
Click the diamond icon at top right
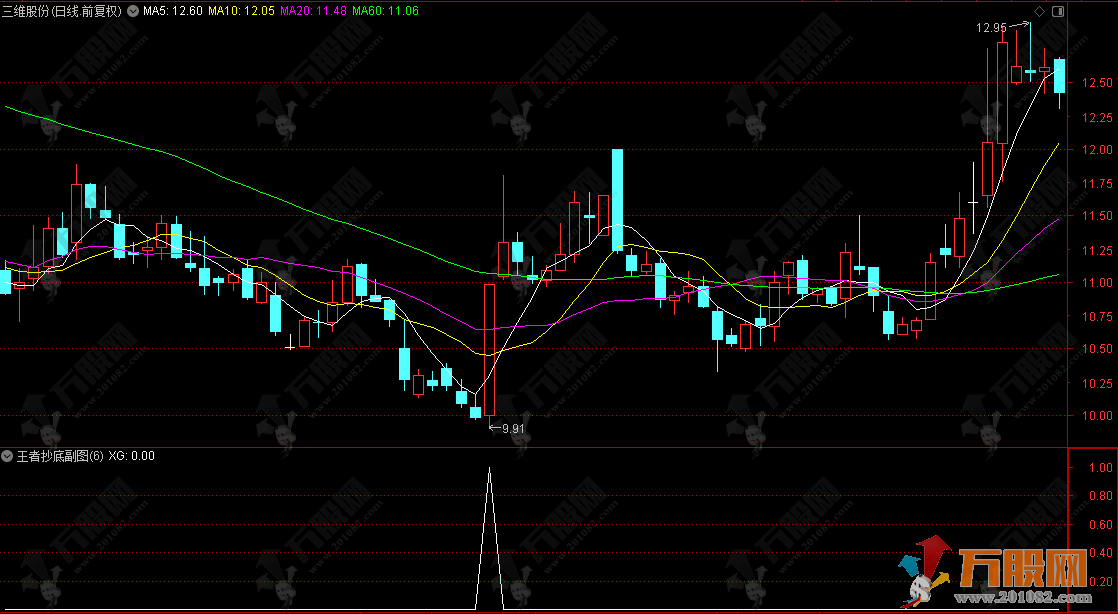[x=1039, y=11]
